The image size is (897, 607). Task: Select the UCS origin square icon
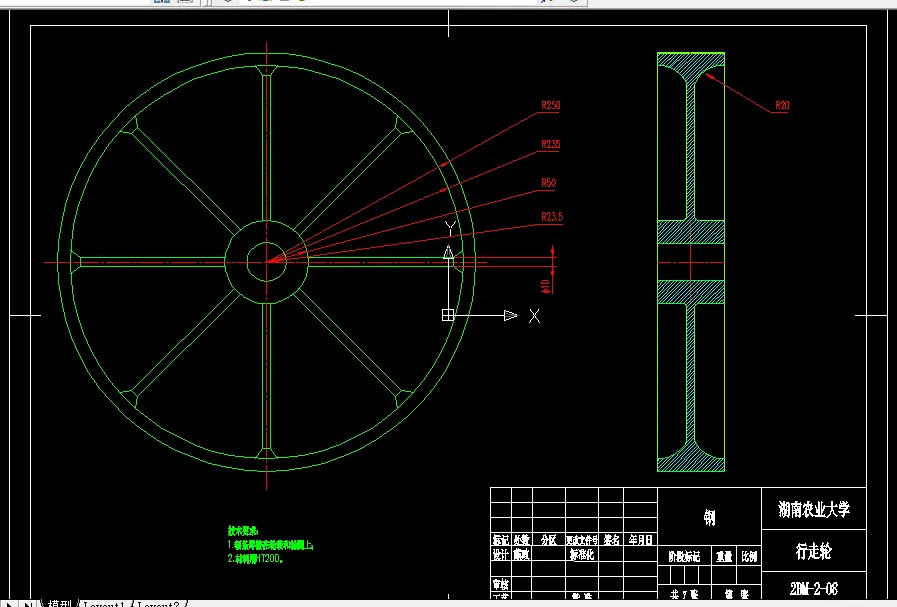pyautogui.click(x=448, y=315)
